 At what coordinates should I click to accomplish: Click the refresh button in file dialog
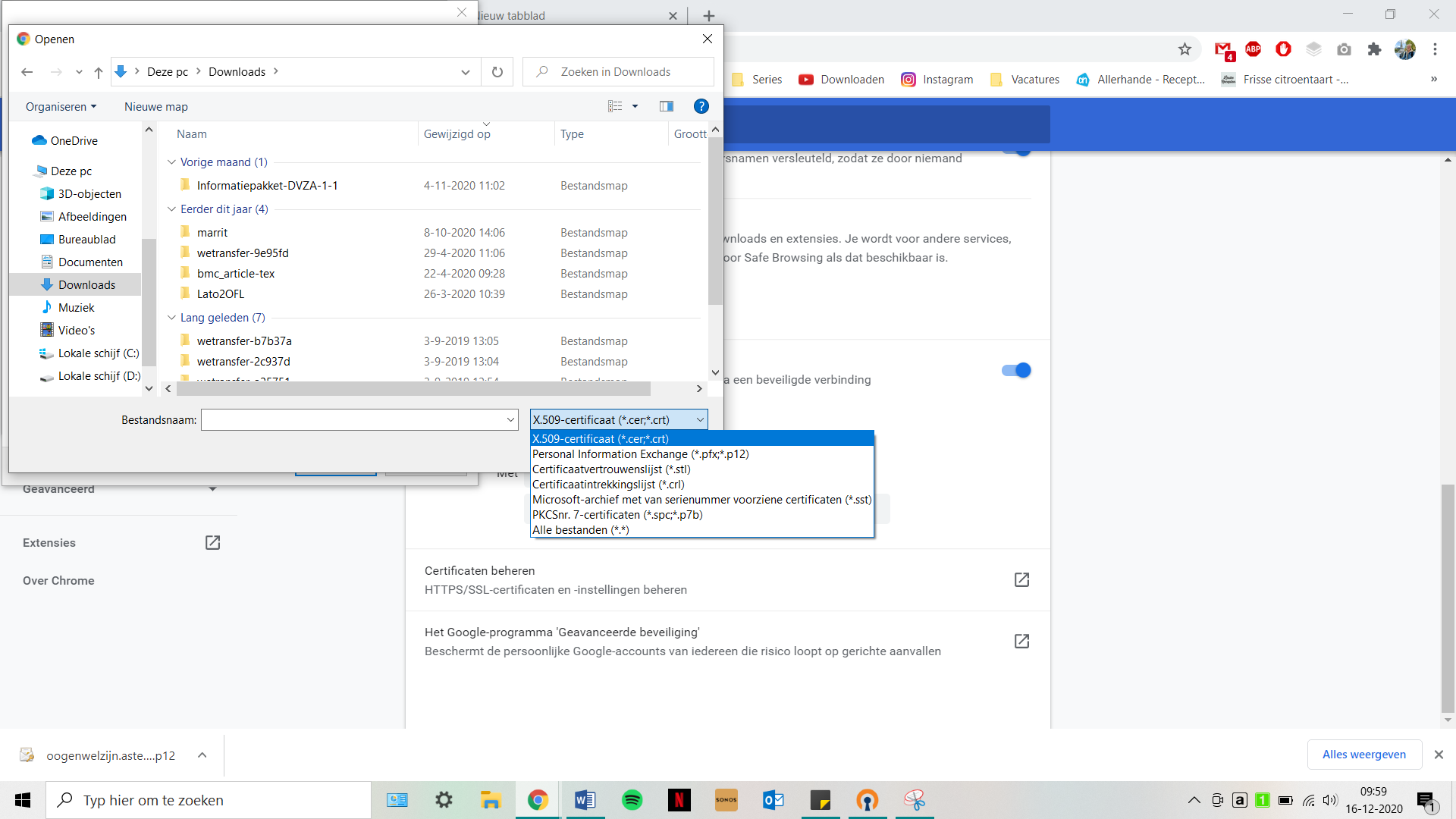pos(497,72)
